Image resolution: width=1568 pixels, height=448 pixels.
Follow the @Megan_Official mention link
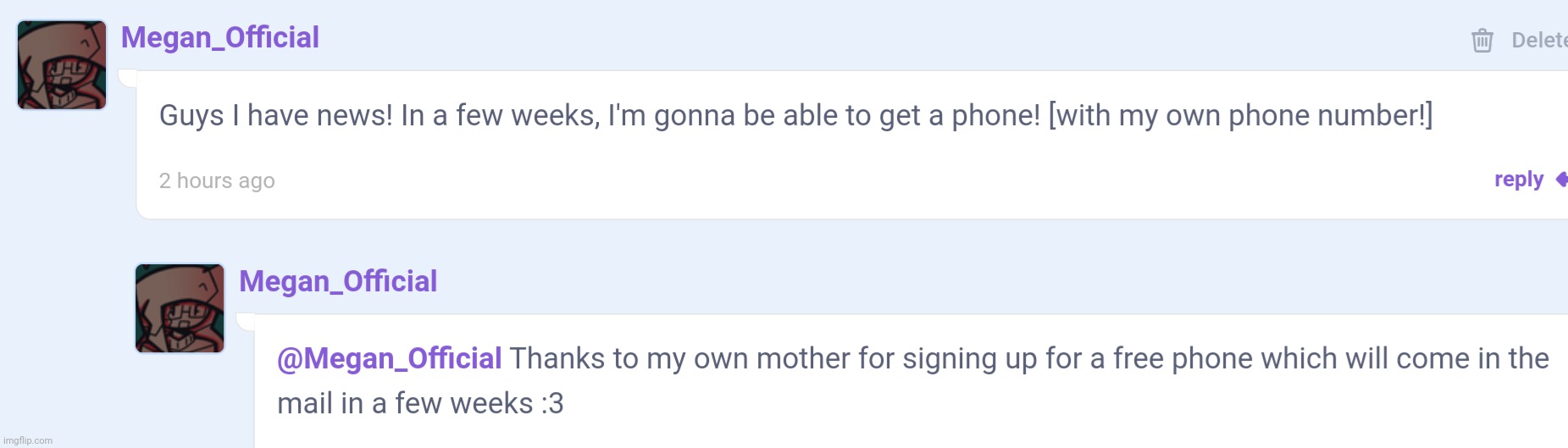pos(390,359)
